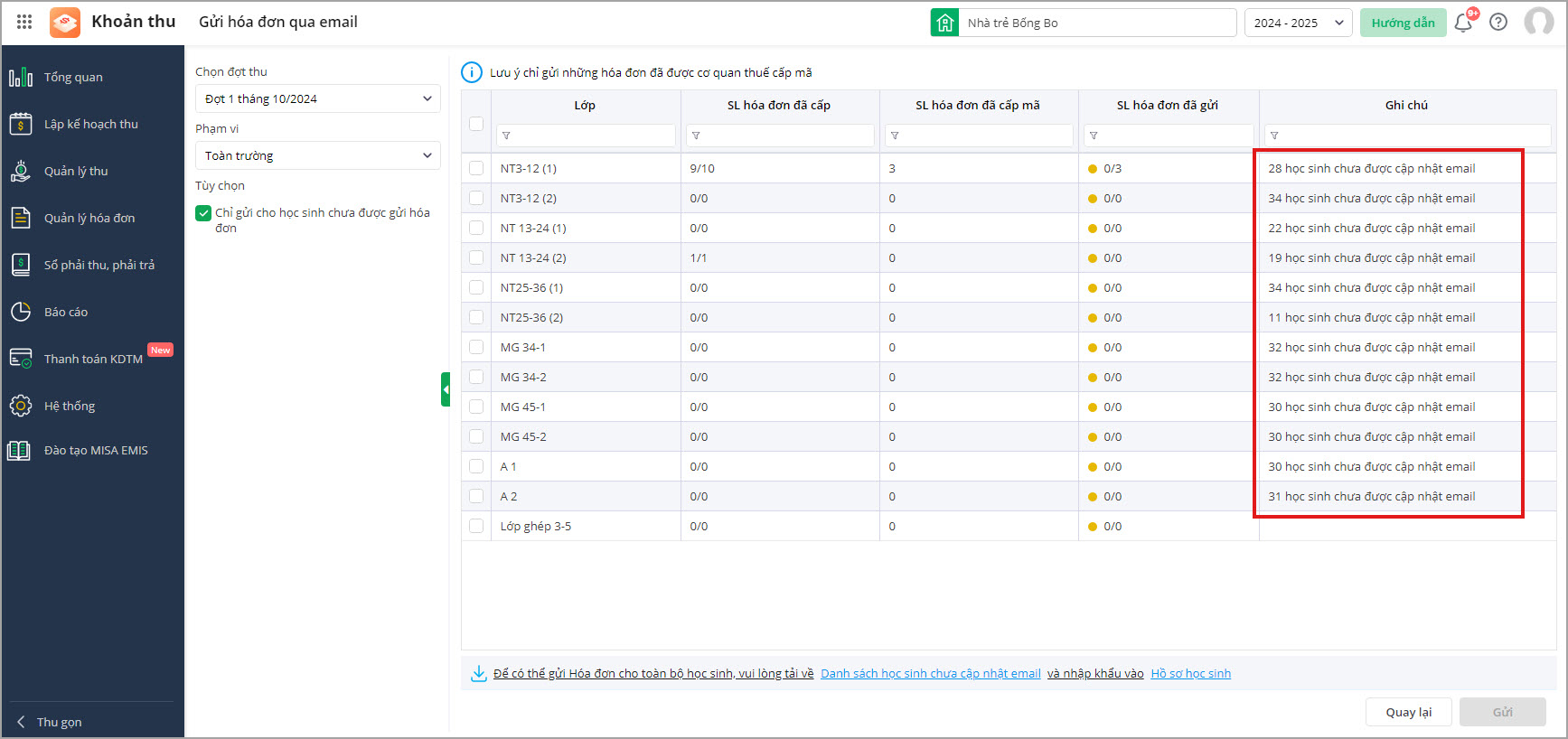The height and width of the screenshot is (739, 1568).
Task: Tick the checkbox for class A 1
Action: pos(476,466)
